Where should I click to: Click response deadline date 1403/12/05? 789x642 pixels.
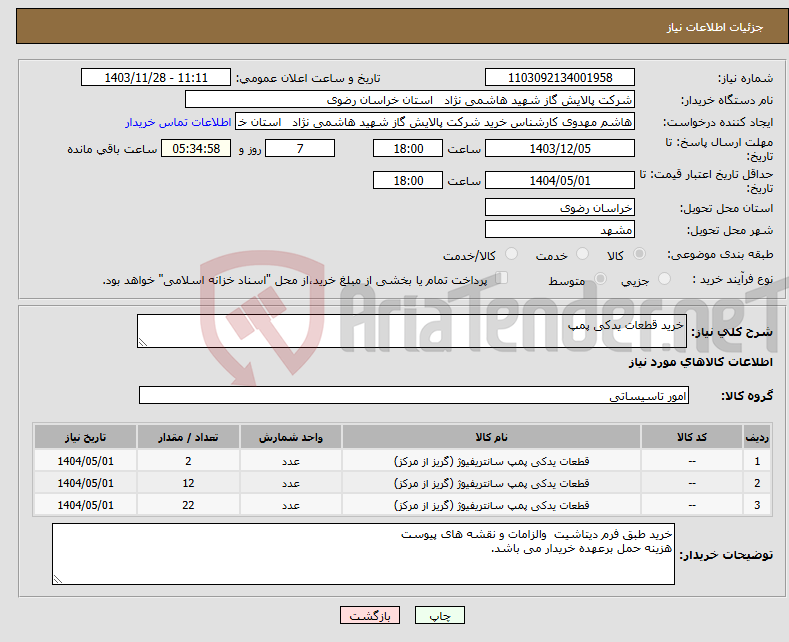point(560,148)
